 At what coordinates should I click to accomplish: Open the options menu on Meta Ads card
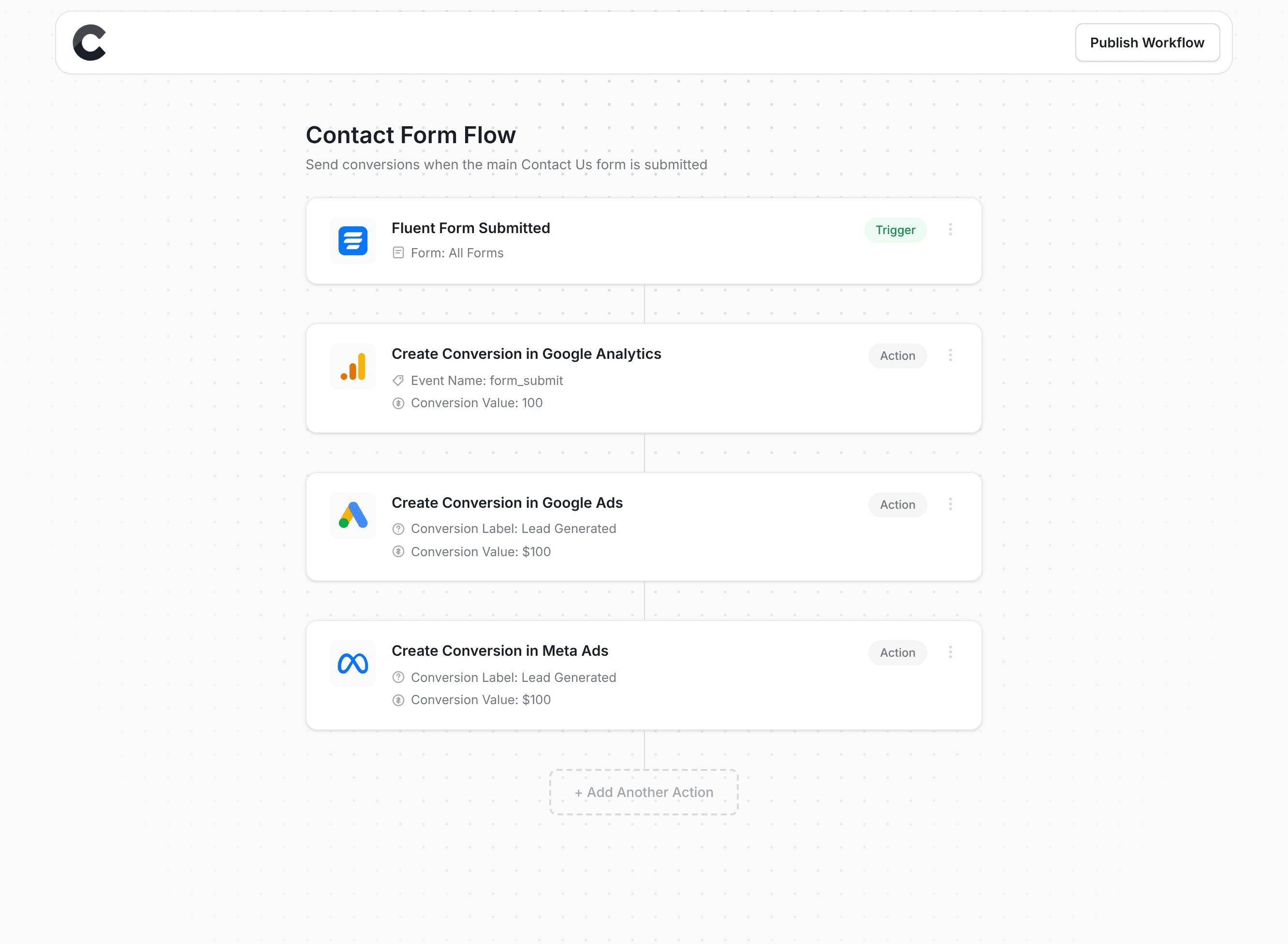(x=951, y=651)
